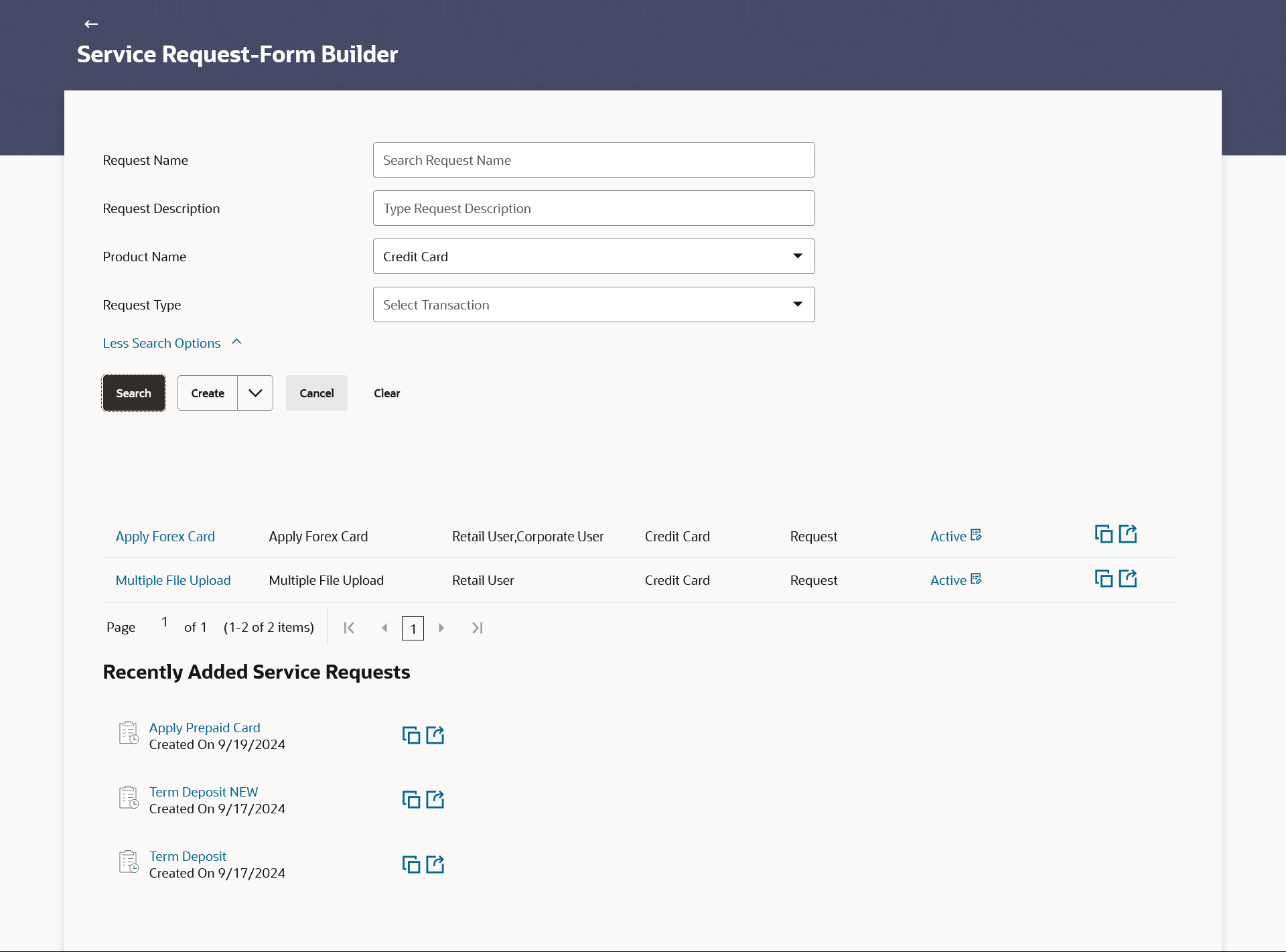The width and height of the screenshot is (1286, 952).
Task: Copy the Apply Forex Card request
Action: pyautogui.click(x=1103, y=535)
